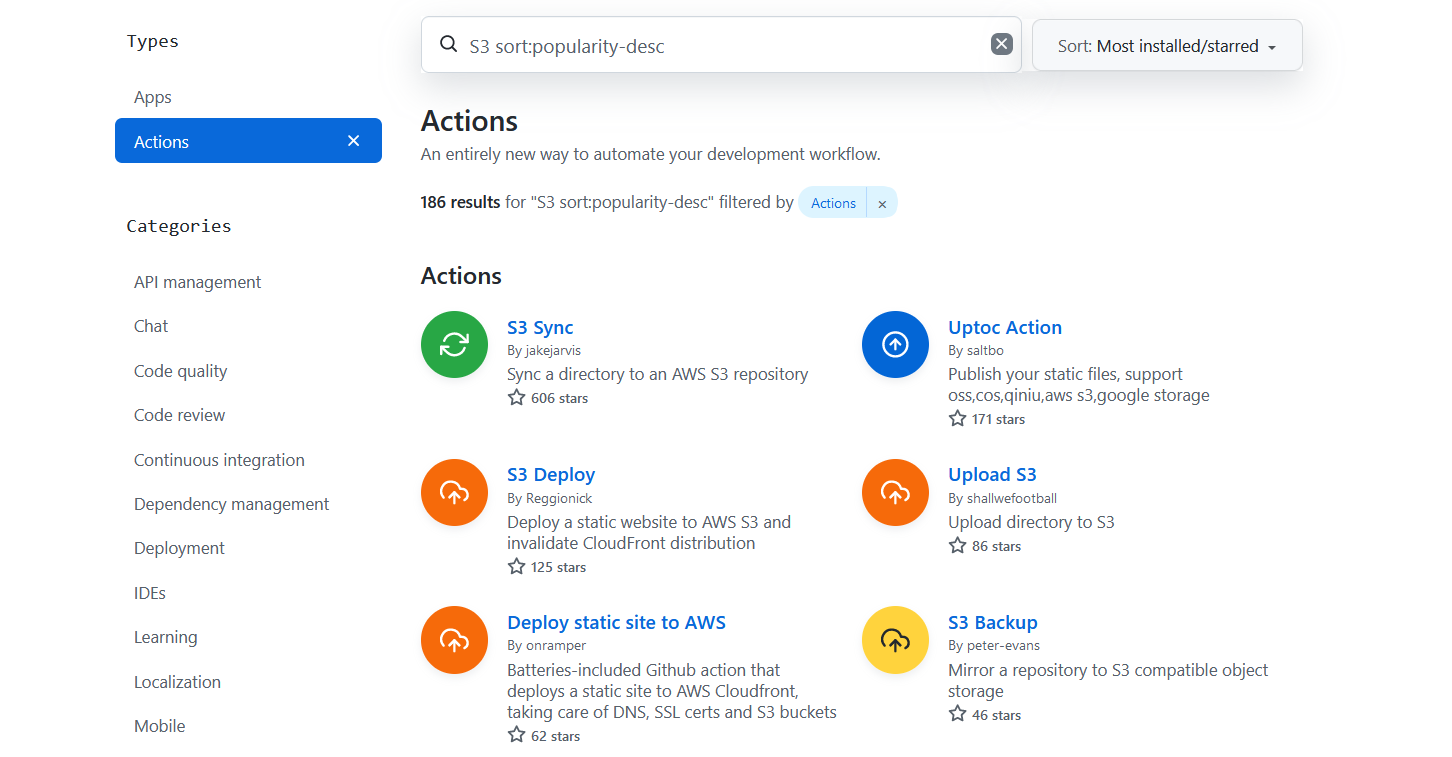Remove the Actions filter chip
This screenshot has height=757, width=1452.
pos(882,202)
